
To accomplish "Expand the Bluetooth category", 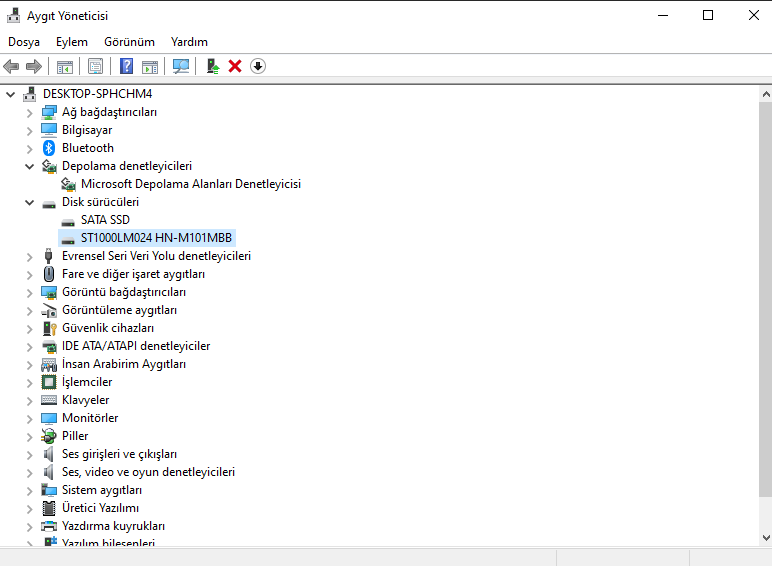I will tap(30, 149).
